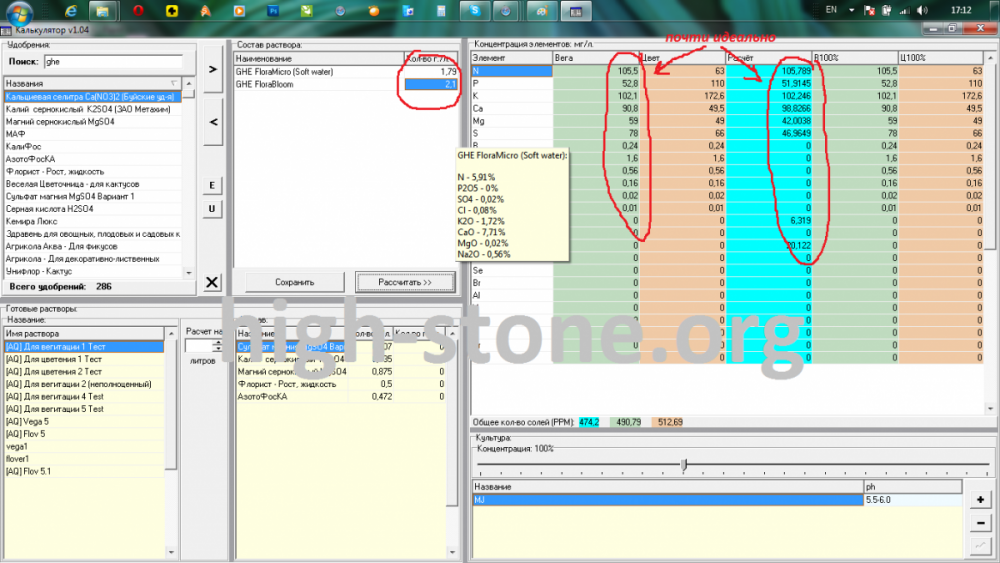Click the add fertilizer right-arrow button
This screenshot has width=1000, height=563.
tap(213, 69)
